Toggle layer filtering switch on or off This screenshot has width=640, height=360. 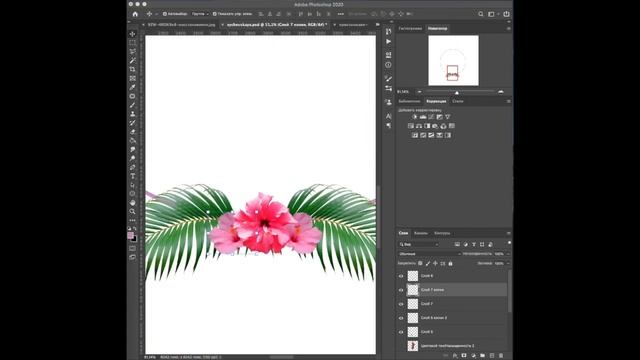click(x=509, y=244)
